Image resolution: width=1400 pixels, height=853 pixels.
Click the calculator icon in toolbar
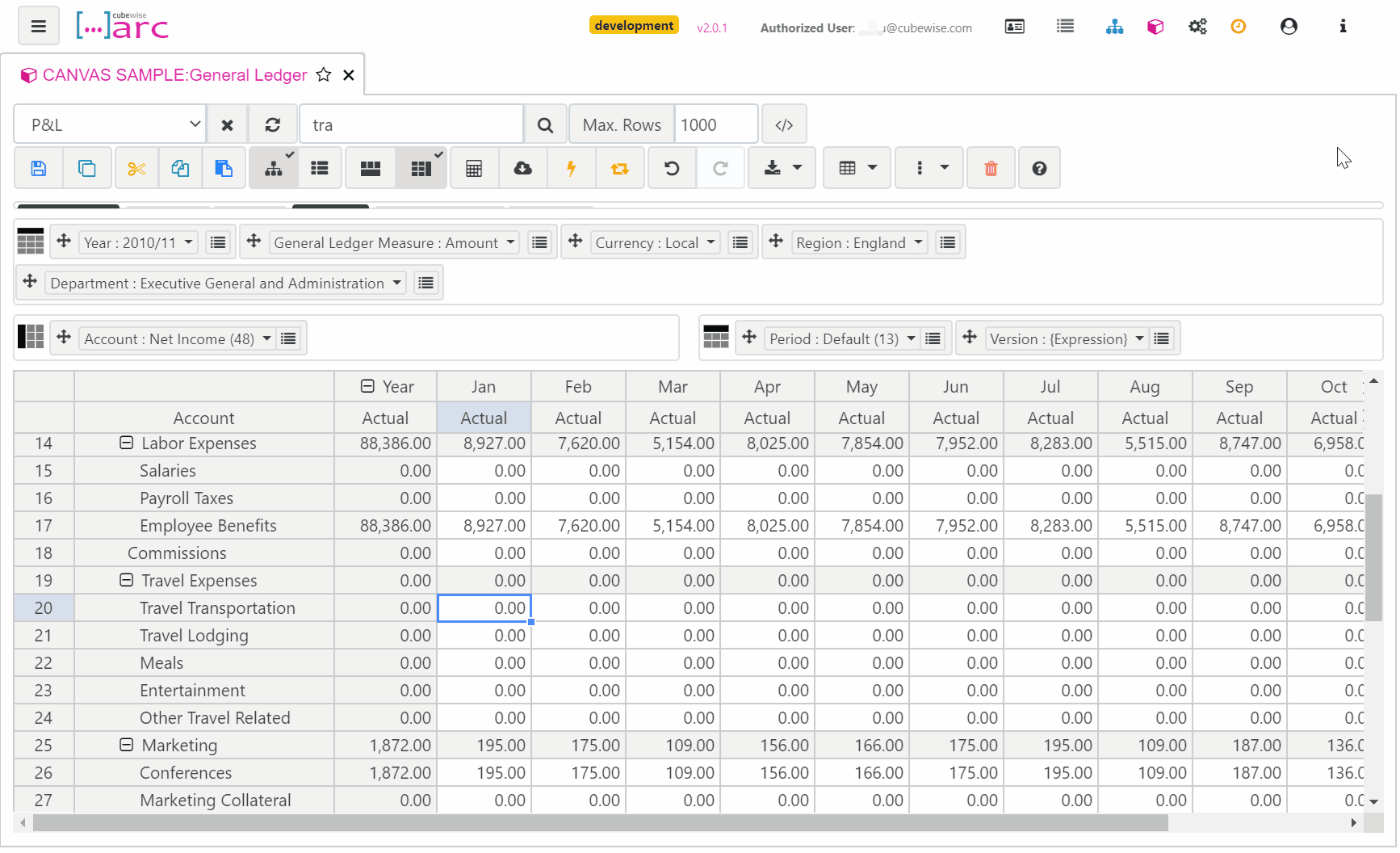pos(474,168)
